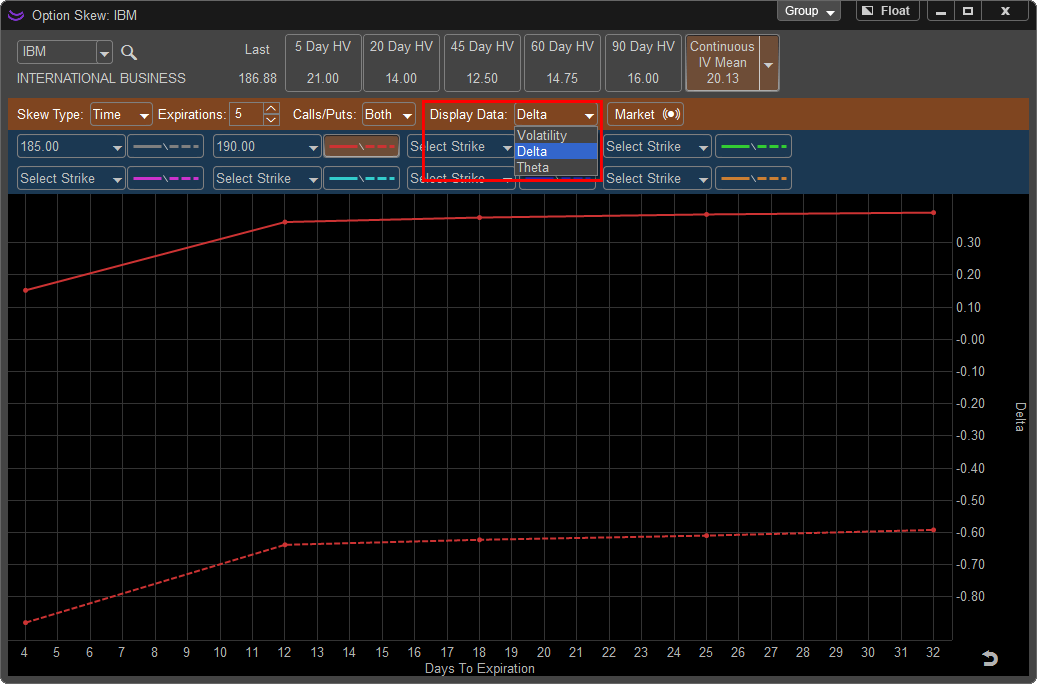Open third Select Strike dropdown in top strike row
Screen dimensions: 1037x684
point(461,146)
